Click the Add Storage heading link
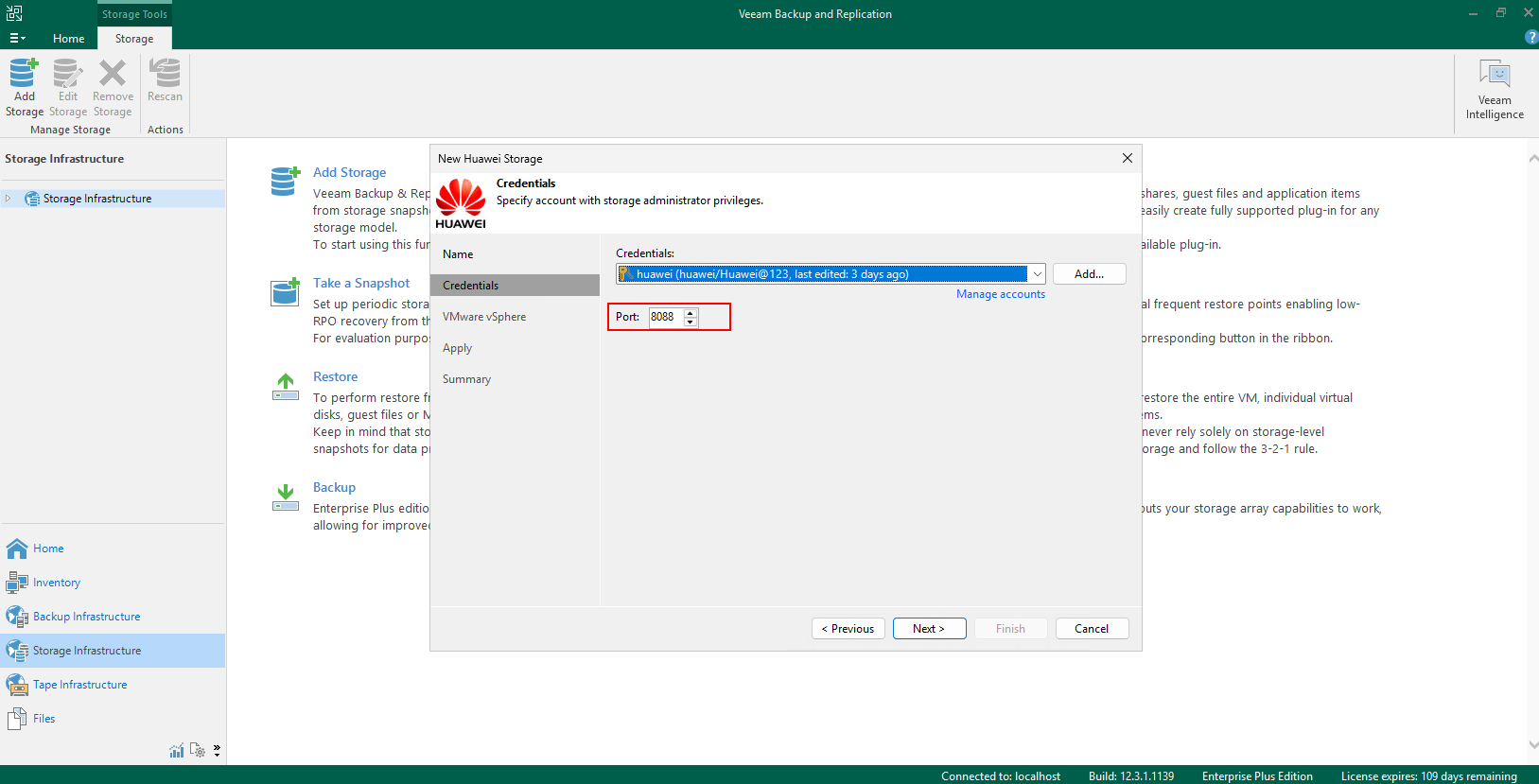1539x784 pixels. click(349, 172)
